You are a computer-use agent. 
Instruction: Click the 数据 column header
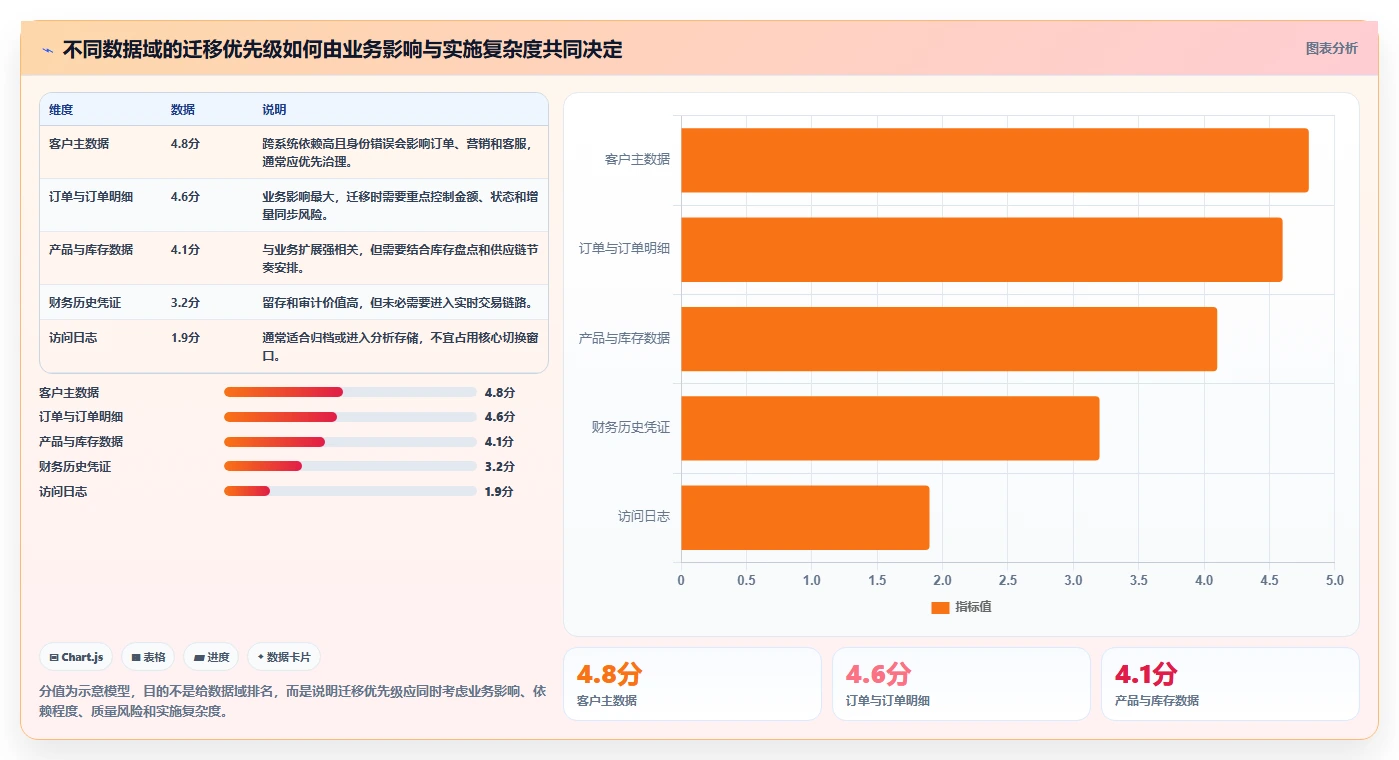[x=183, y=110]
